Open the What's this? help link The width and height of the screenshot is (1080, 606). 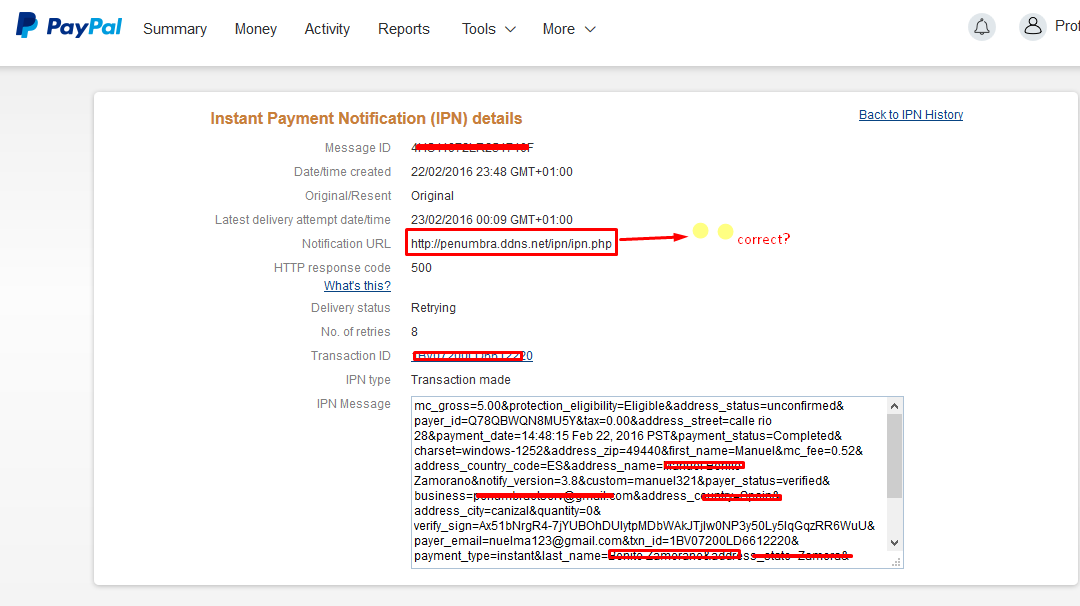(357, 286)
